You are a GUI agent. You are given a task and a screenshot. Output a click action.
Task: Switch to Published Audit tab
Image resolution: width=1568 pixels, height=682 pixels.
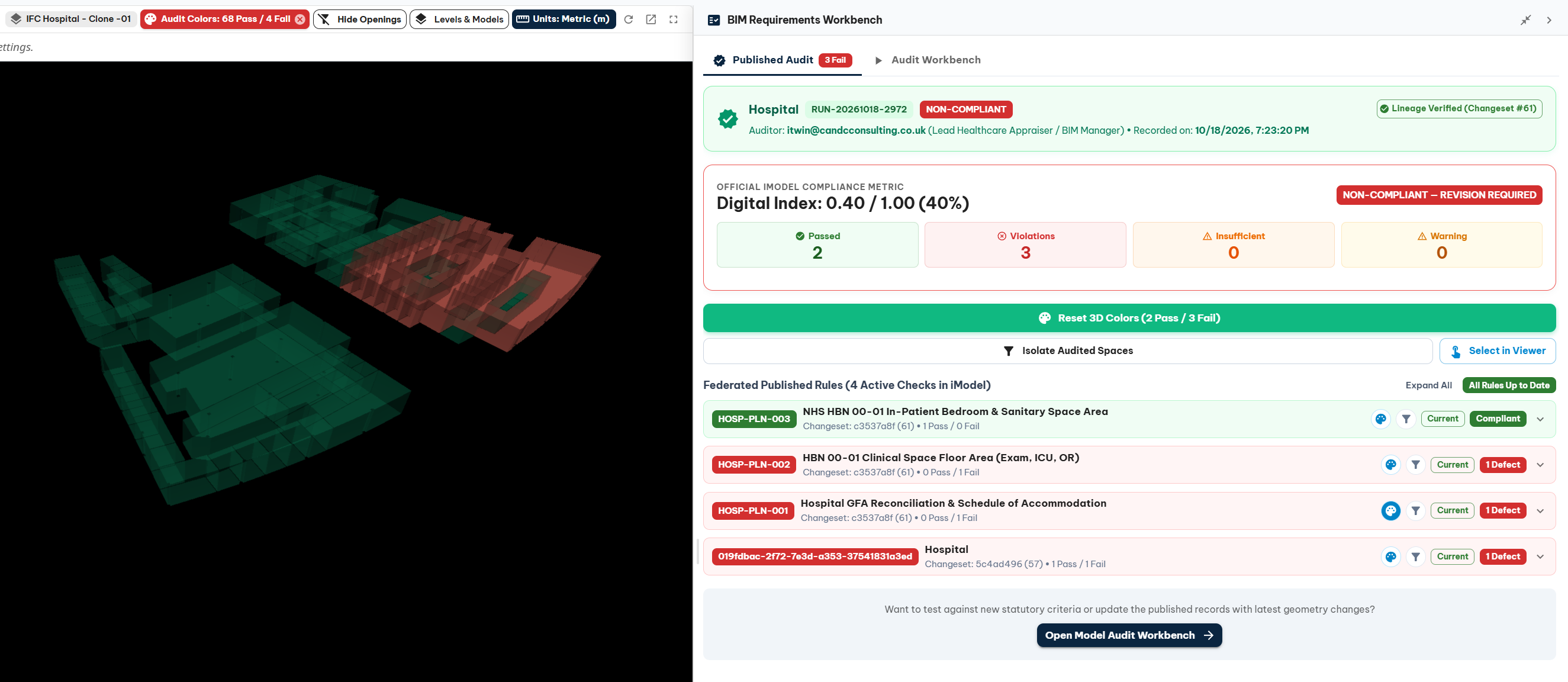tap(782, 60)
